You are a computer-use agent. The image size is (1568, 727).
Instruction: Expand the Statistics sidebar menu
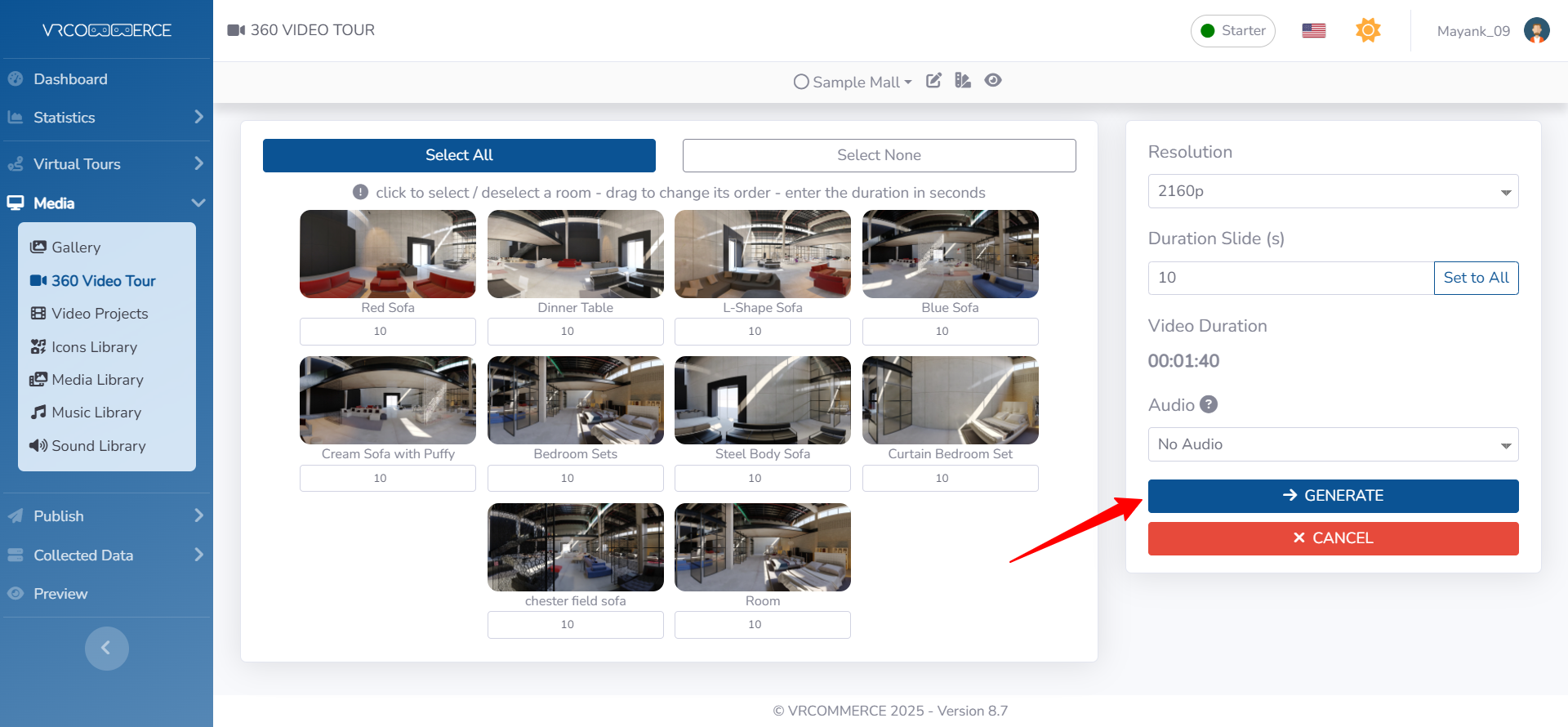[x=106, y=118]
